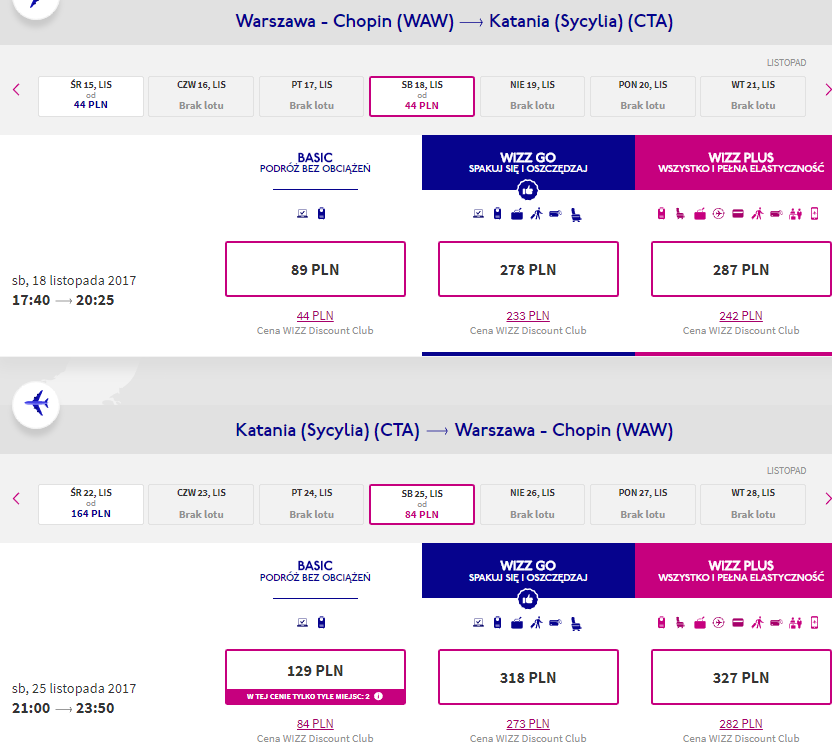This screenshot has height=743, width=832.
Task: Choose outbound WIZZ PLUS fare 287 PLN
Action: tap(741, 269)
